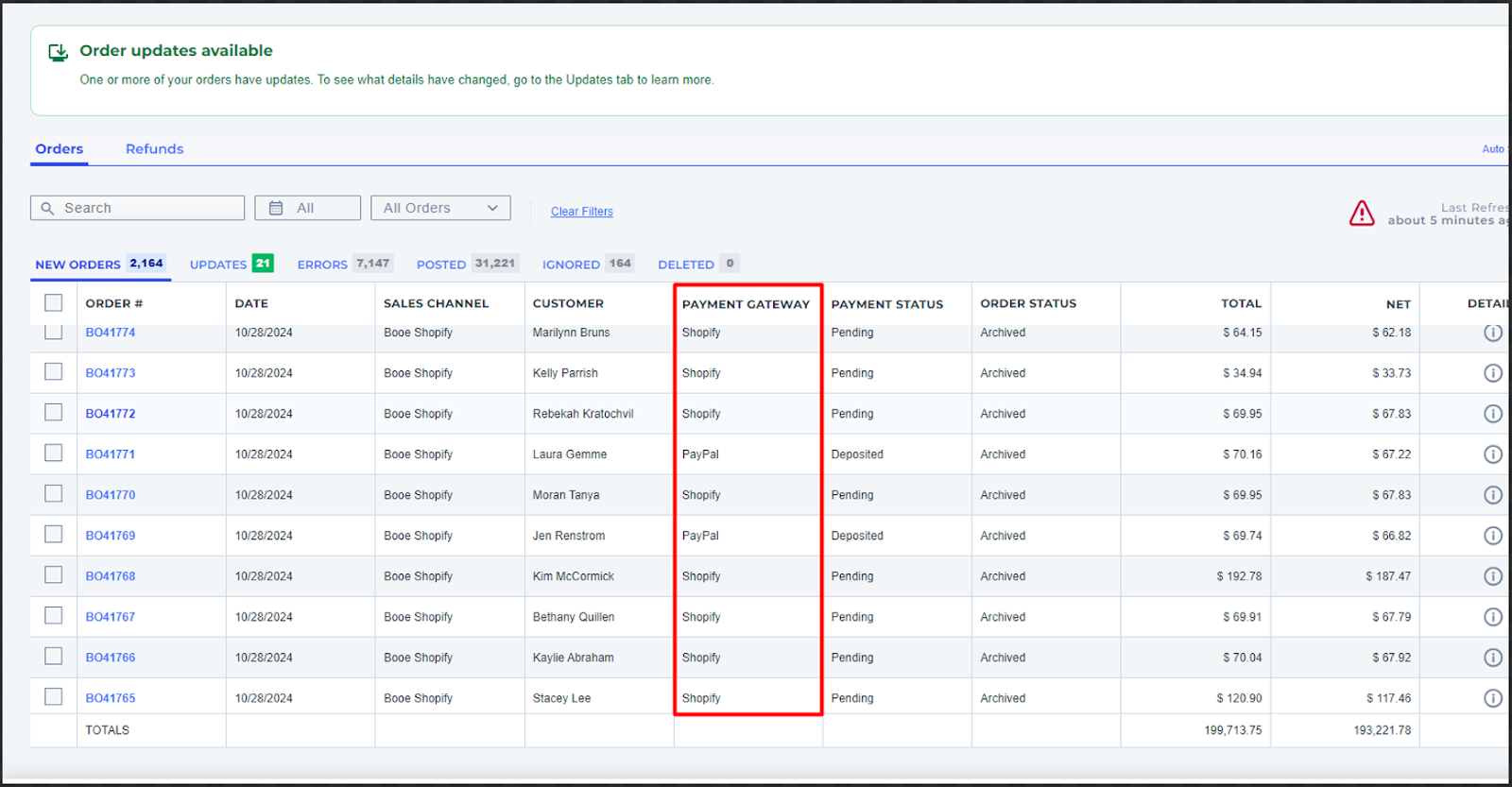
Task: Click info icon on Laura Gemme's order row
Action: [1492, 454]
